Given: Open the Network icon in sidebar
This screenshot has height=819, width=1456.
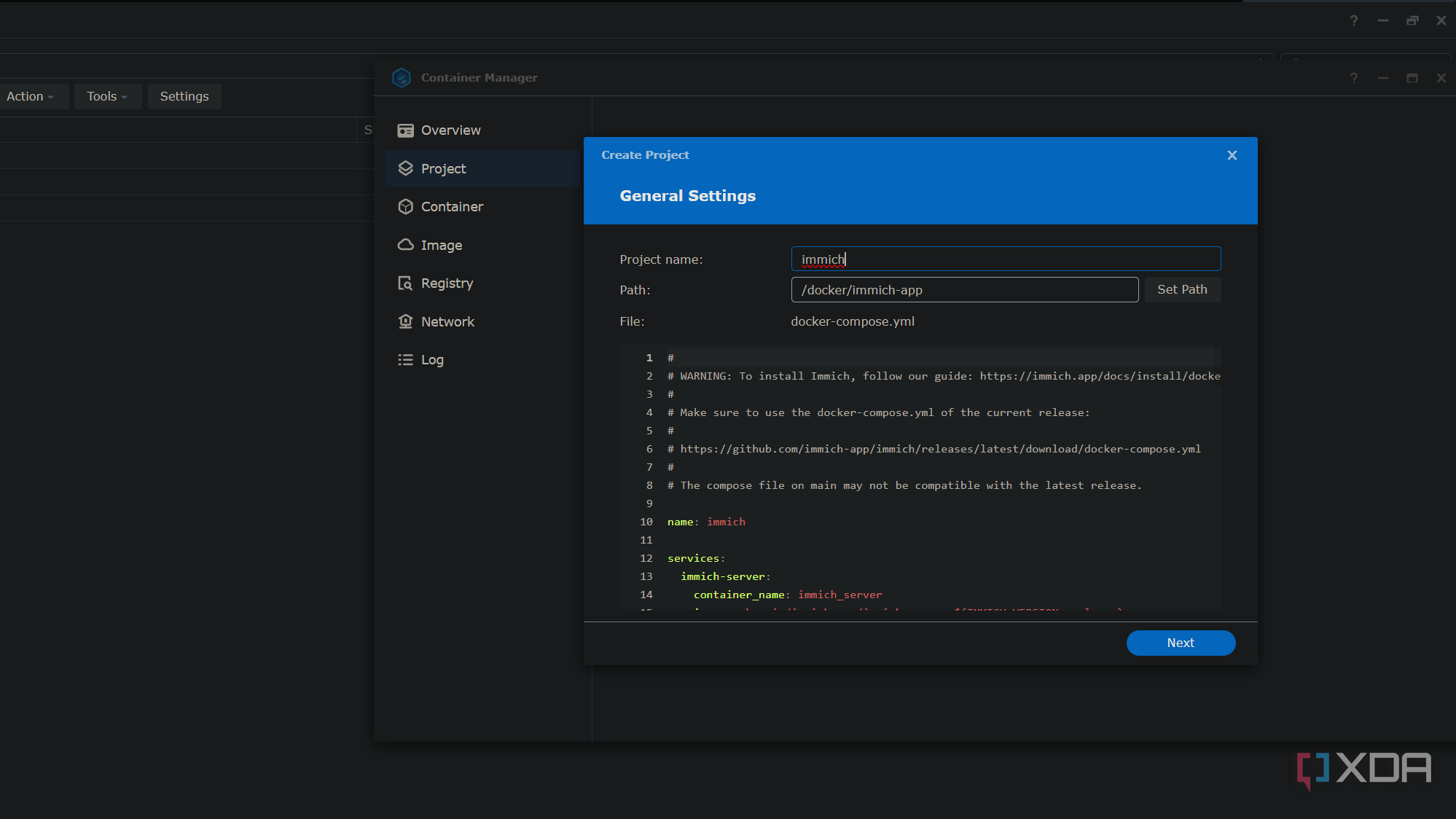Looking at the screenshot, I should (405, 321).
